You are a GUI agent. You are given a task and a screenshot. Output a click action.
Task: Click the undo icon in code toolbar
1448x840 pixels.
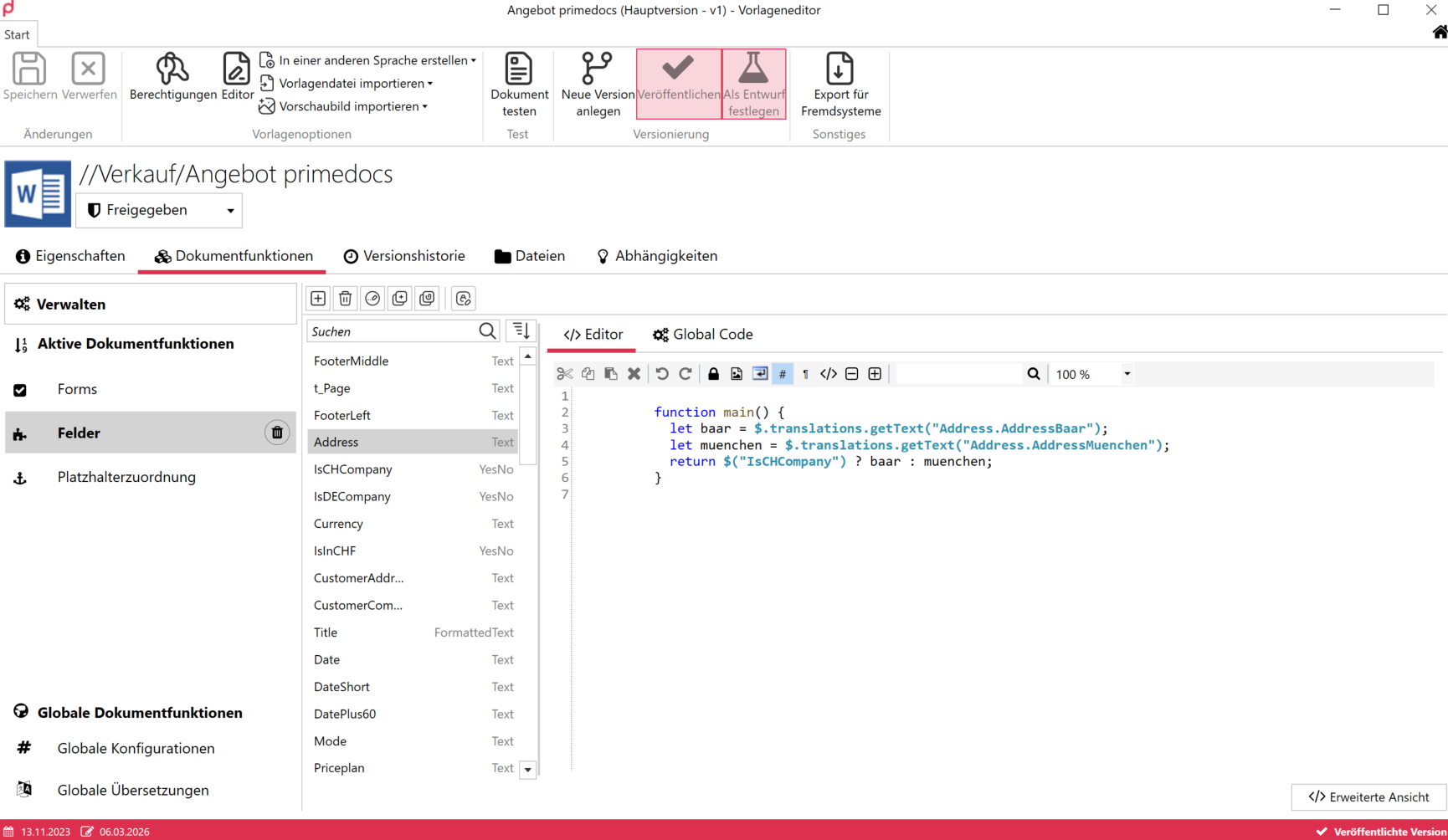[x=662, y=374]
